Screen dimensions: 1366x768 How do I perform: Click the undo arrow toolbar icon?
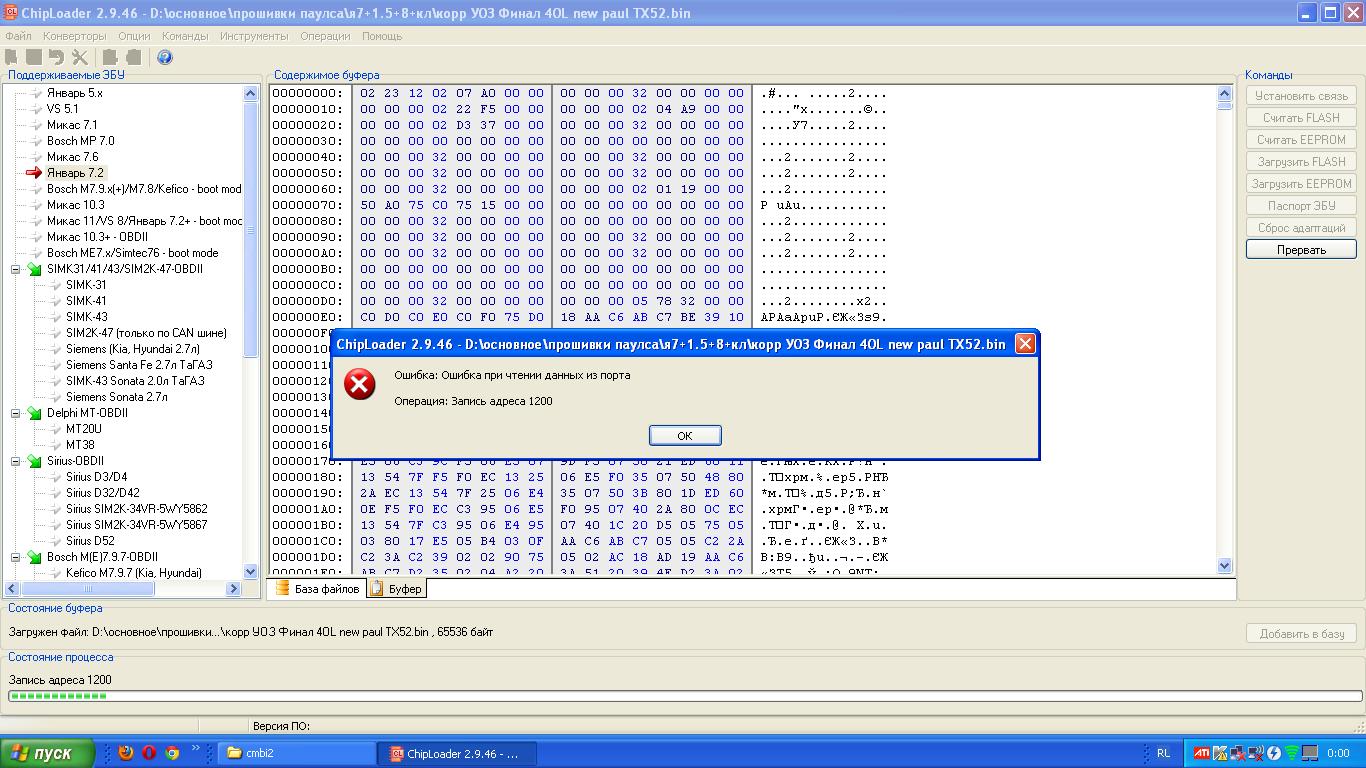tap(57, 57)
